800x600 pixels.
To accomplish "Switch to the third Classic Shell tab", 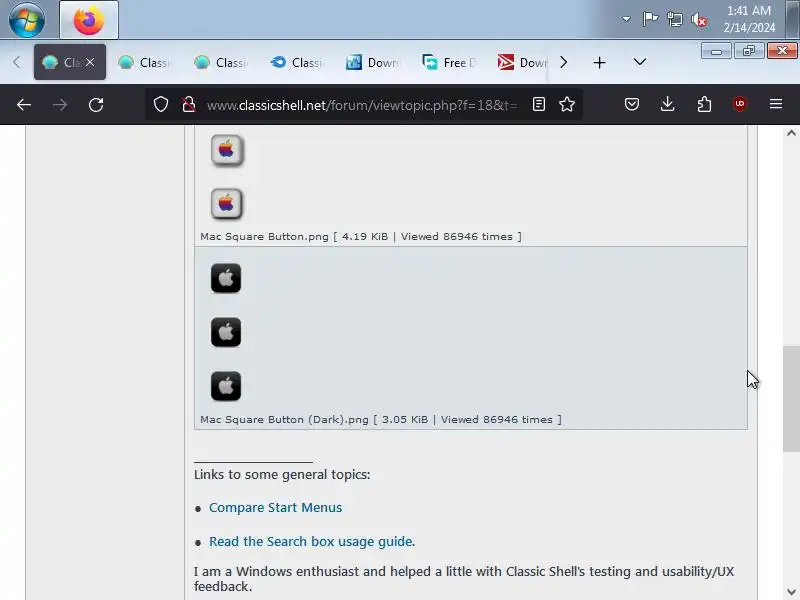I will [x=220, y=62].
